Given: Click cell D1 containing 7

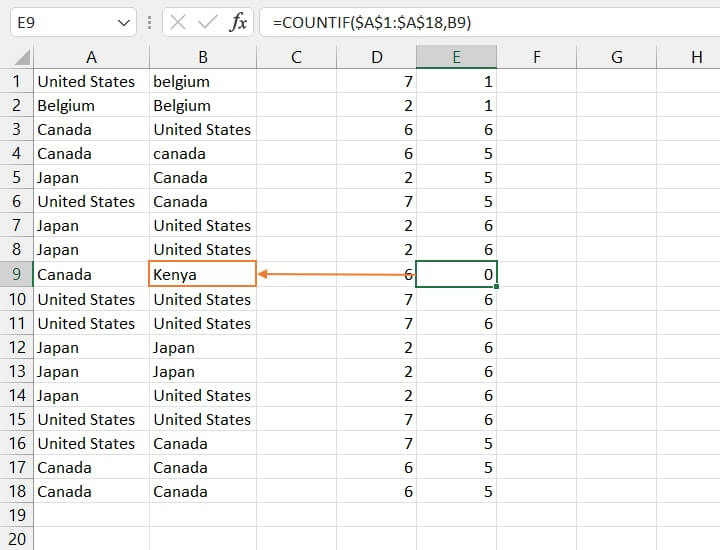Looking at the screenshot, I should coord(376,81).
